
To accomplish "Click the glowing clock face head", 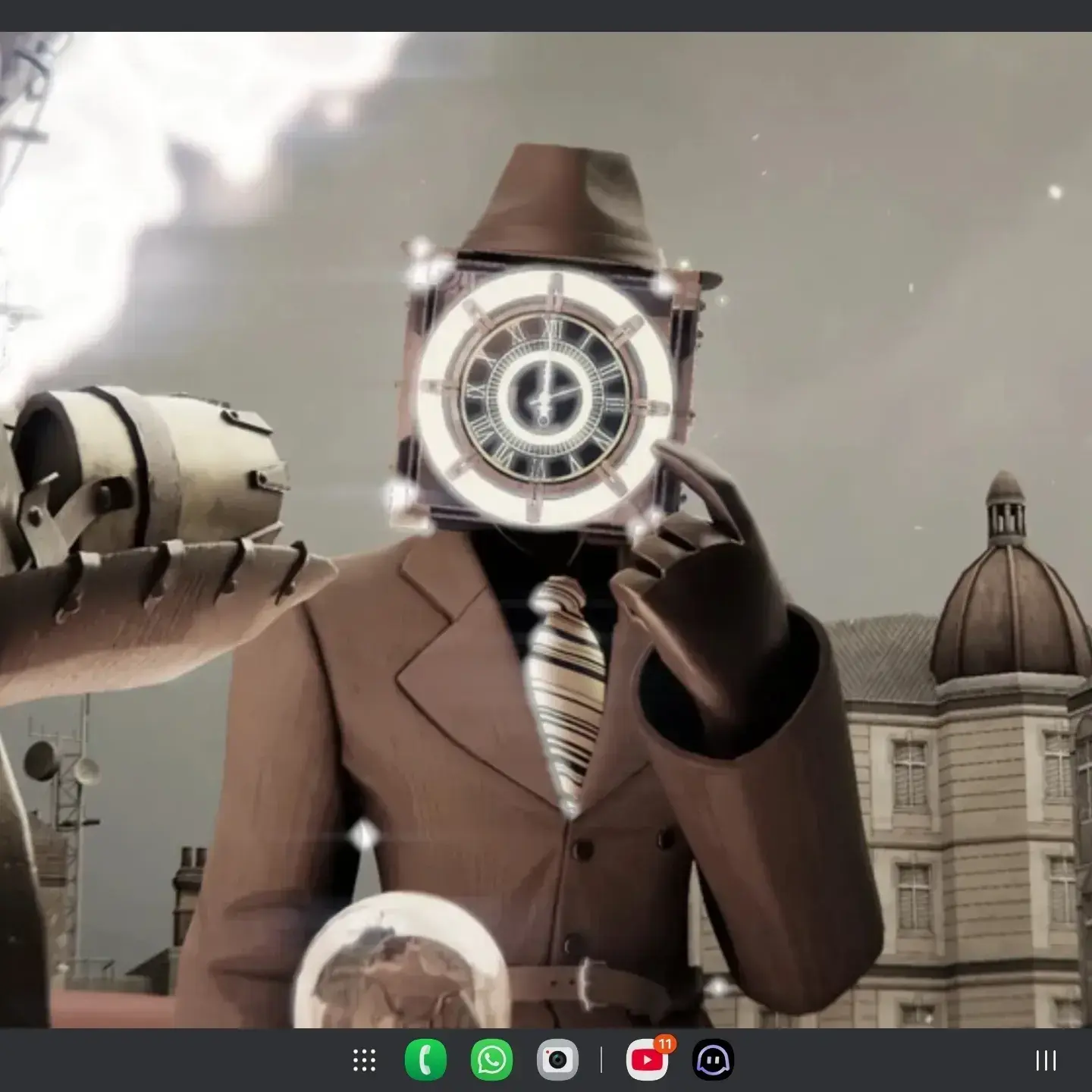I will [544, 397].
